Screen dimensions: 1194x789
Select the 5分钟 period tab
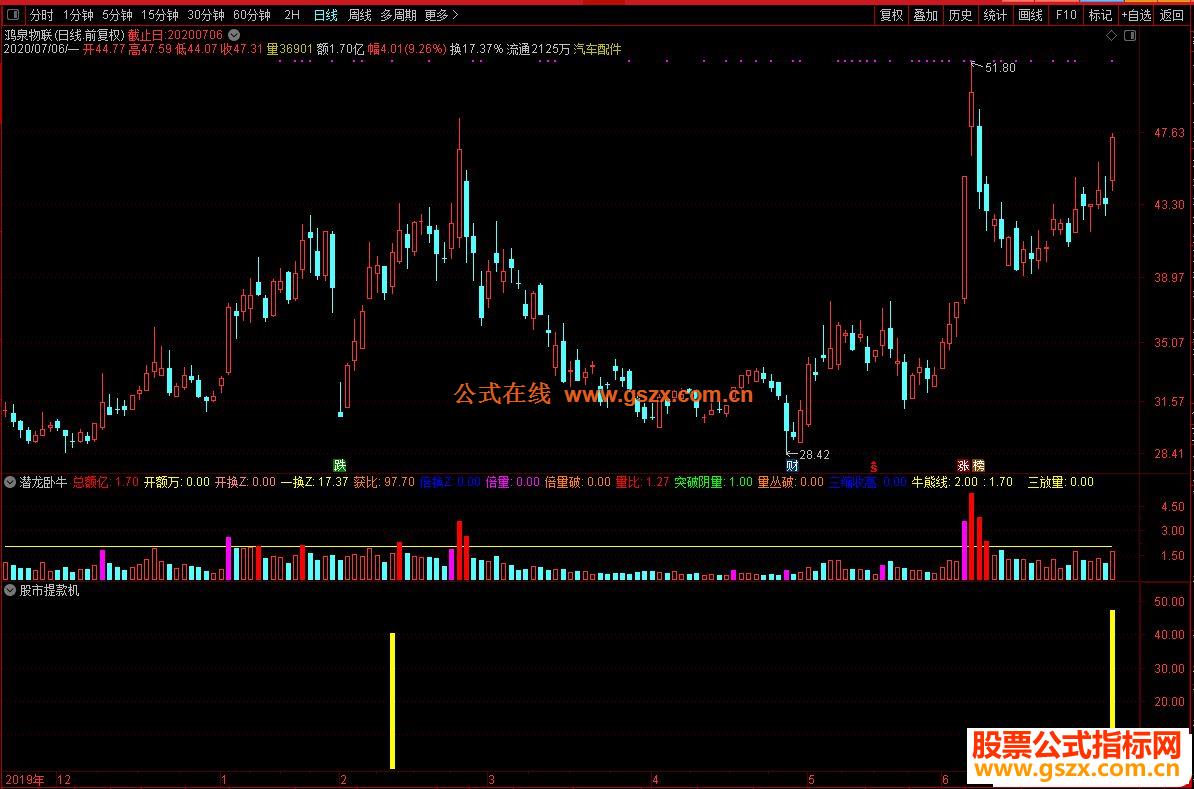pos(117,14)
